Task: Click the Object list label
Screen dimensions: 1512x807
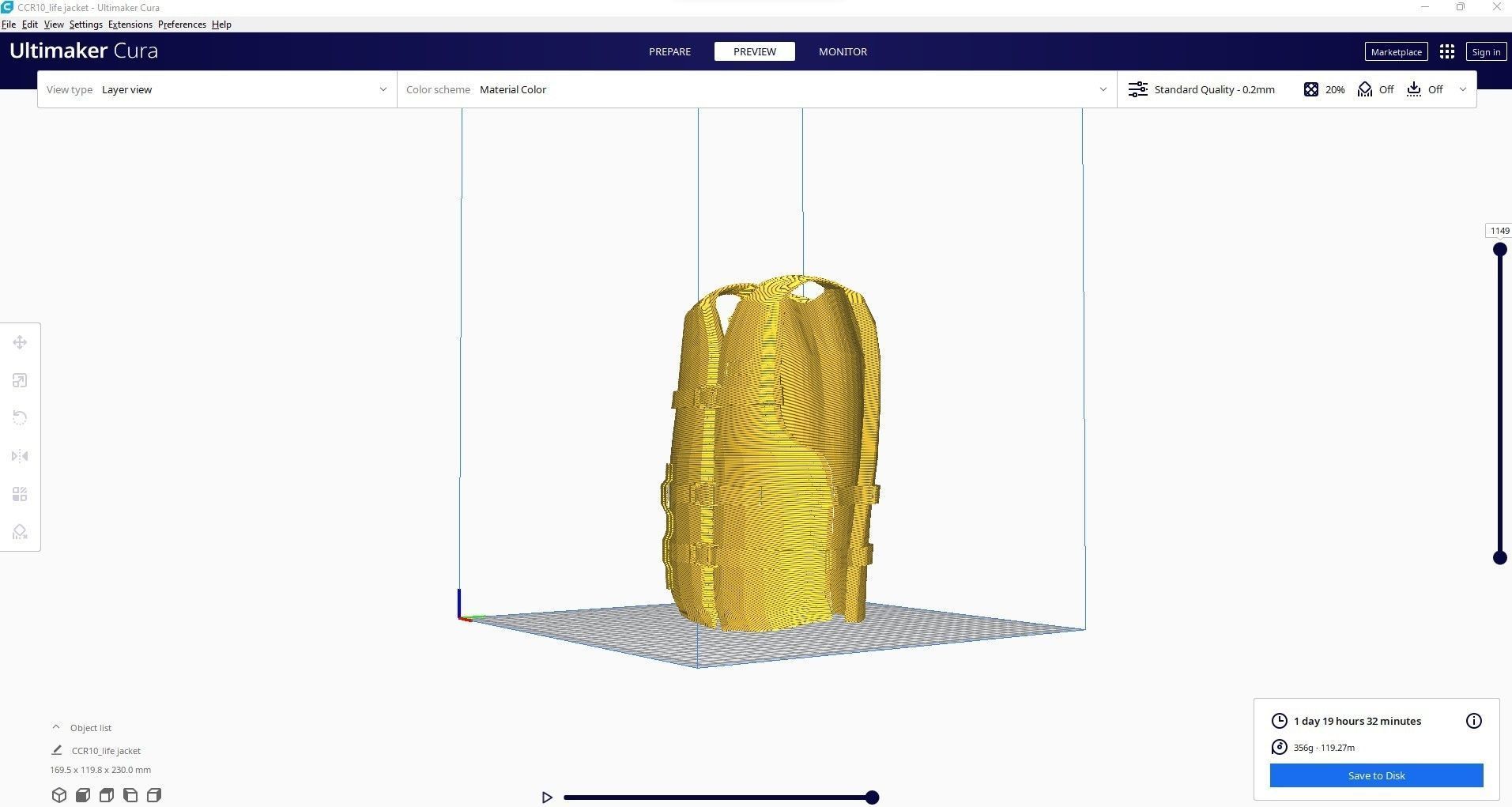Action: point(91,727)
